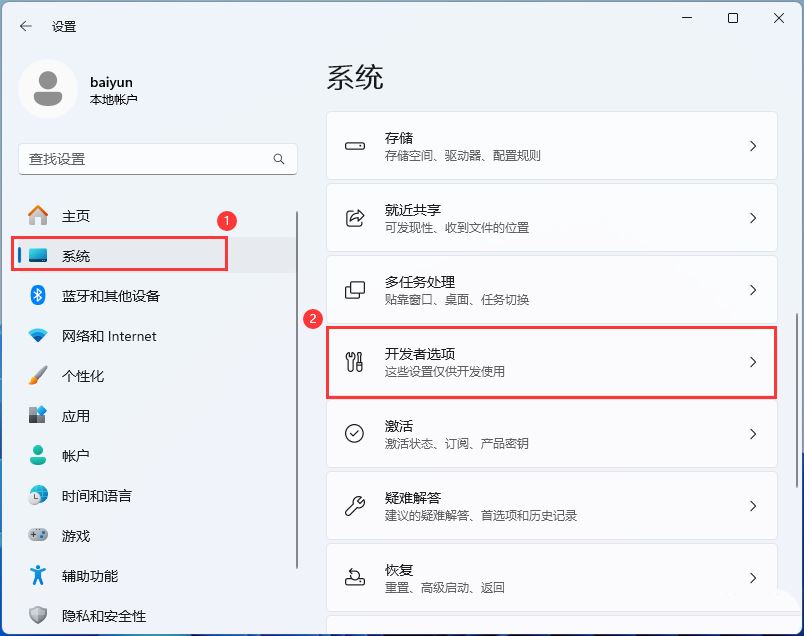Expand 开发者选项 using its arrow
804x636 pixels.
coord(753,363)
